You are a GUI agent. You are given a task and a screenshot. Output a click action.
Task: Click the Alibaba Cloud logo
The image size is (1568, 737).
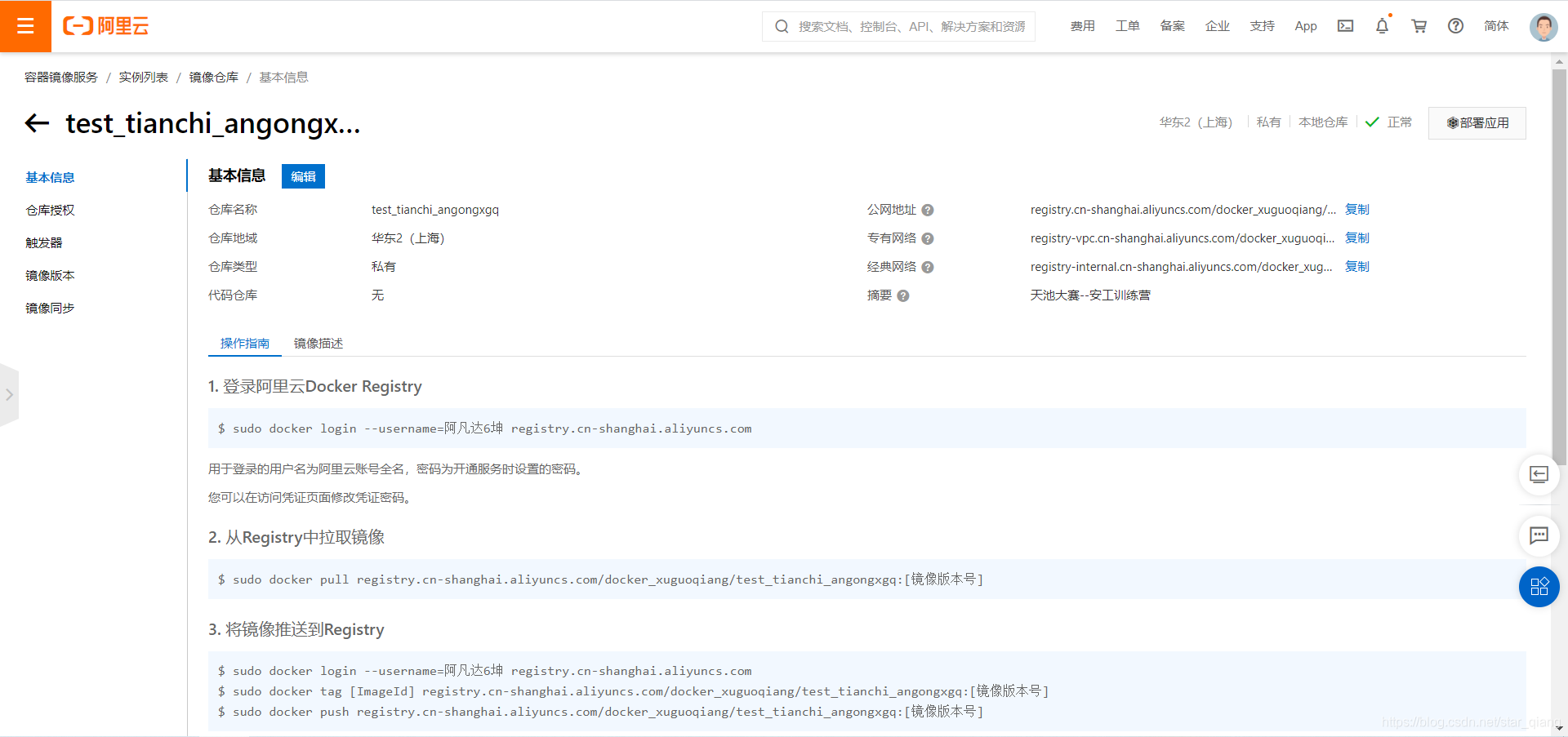pos(106,26)
